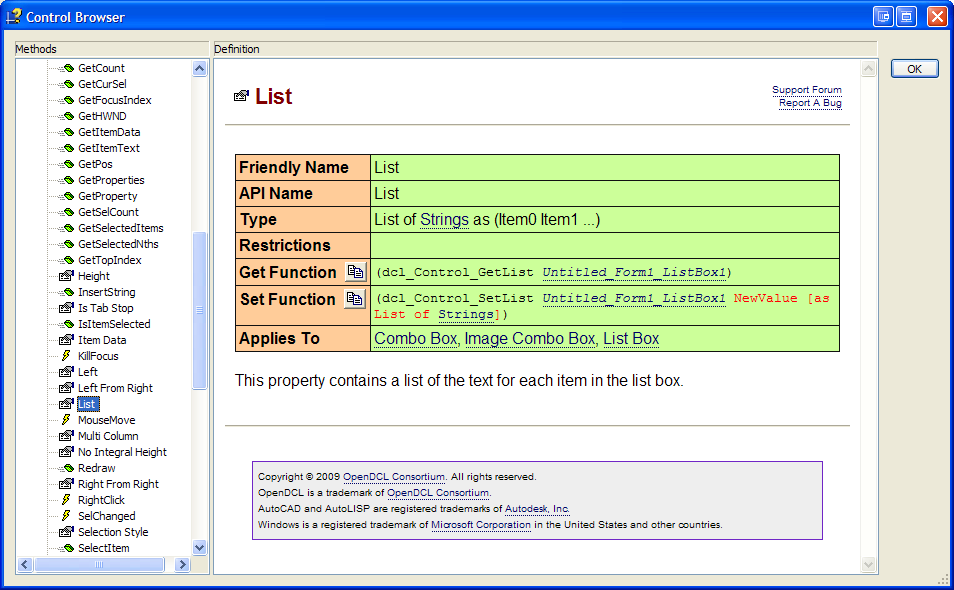This screenshot has width=954, height=590.
Task: Click the RightClick event lightning icon
Action: pos(66,500)
